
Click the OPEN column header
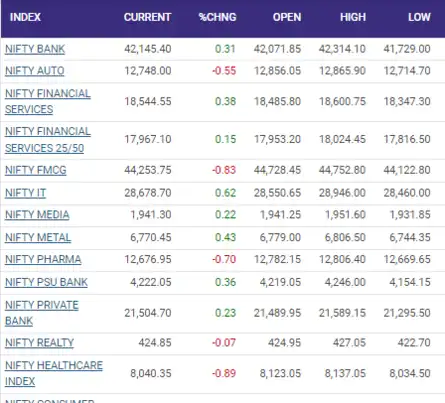point(287,17)
